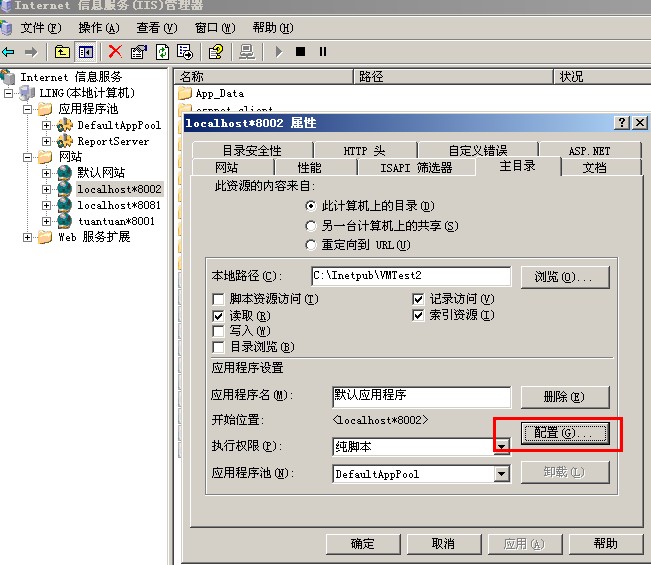Toggle the 索引资源 checkbox

(x=418, y=315)
